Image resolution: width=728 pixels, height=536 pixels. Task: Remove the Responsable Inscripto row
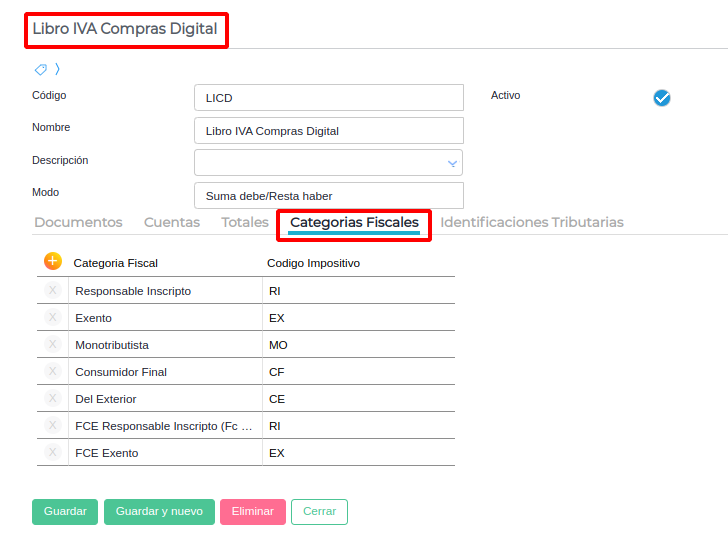pyautogui.click(x=53, y=291)
